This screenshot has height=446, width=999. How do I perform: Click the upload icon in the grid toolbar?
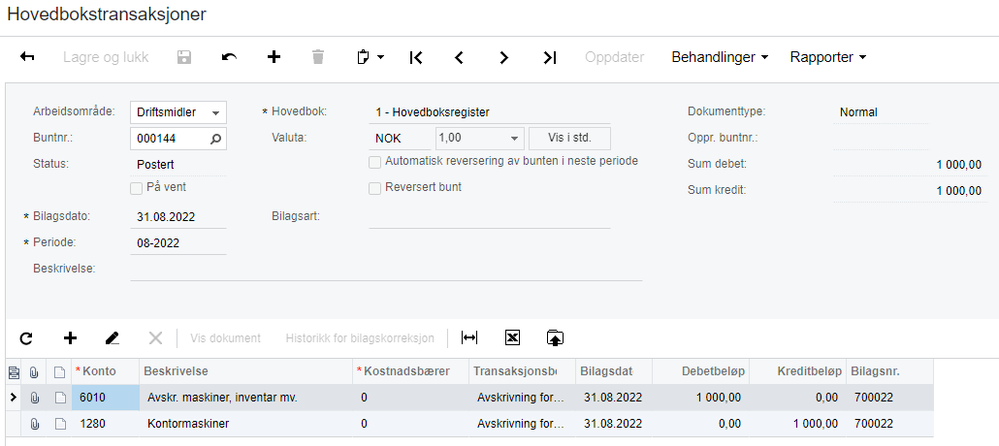(x=555, y=339)
